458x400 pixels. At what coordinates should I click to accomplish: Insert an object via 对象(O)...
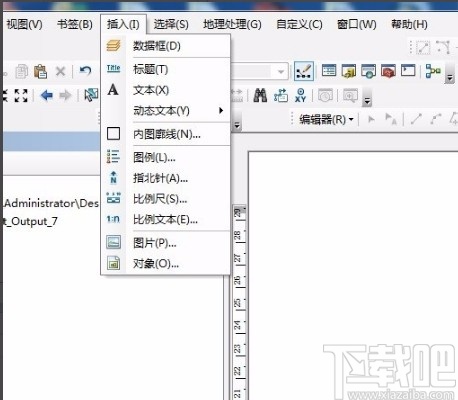[x=166, y=264]
